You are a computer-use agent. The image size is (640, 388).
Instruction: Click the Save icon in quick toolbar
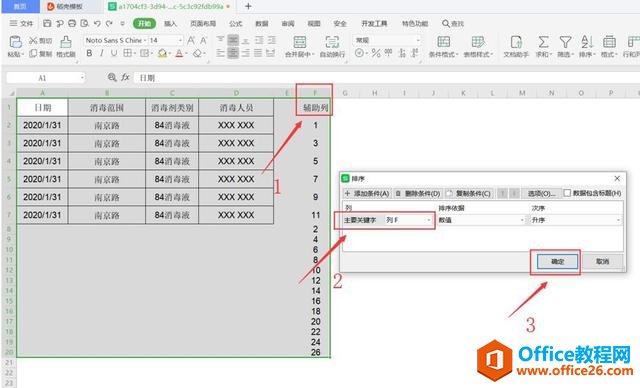47,23
